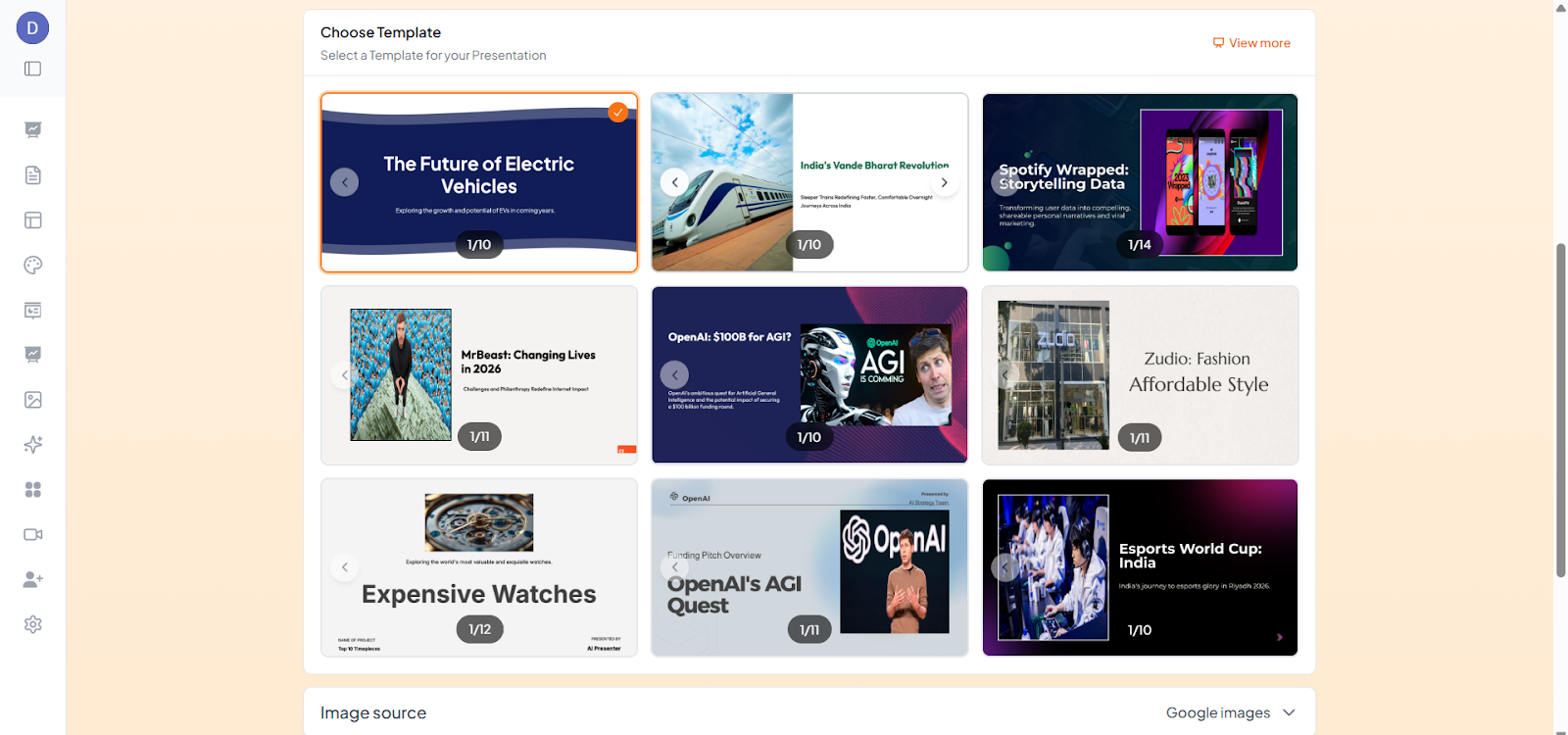Uncheck the selected mark on Electric Vehicles template
Screen dimensions: 1568x735
coord(617,112)
